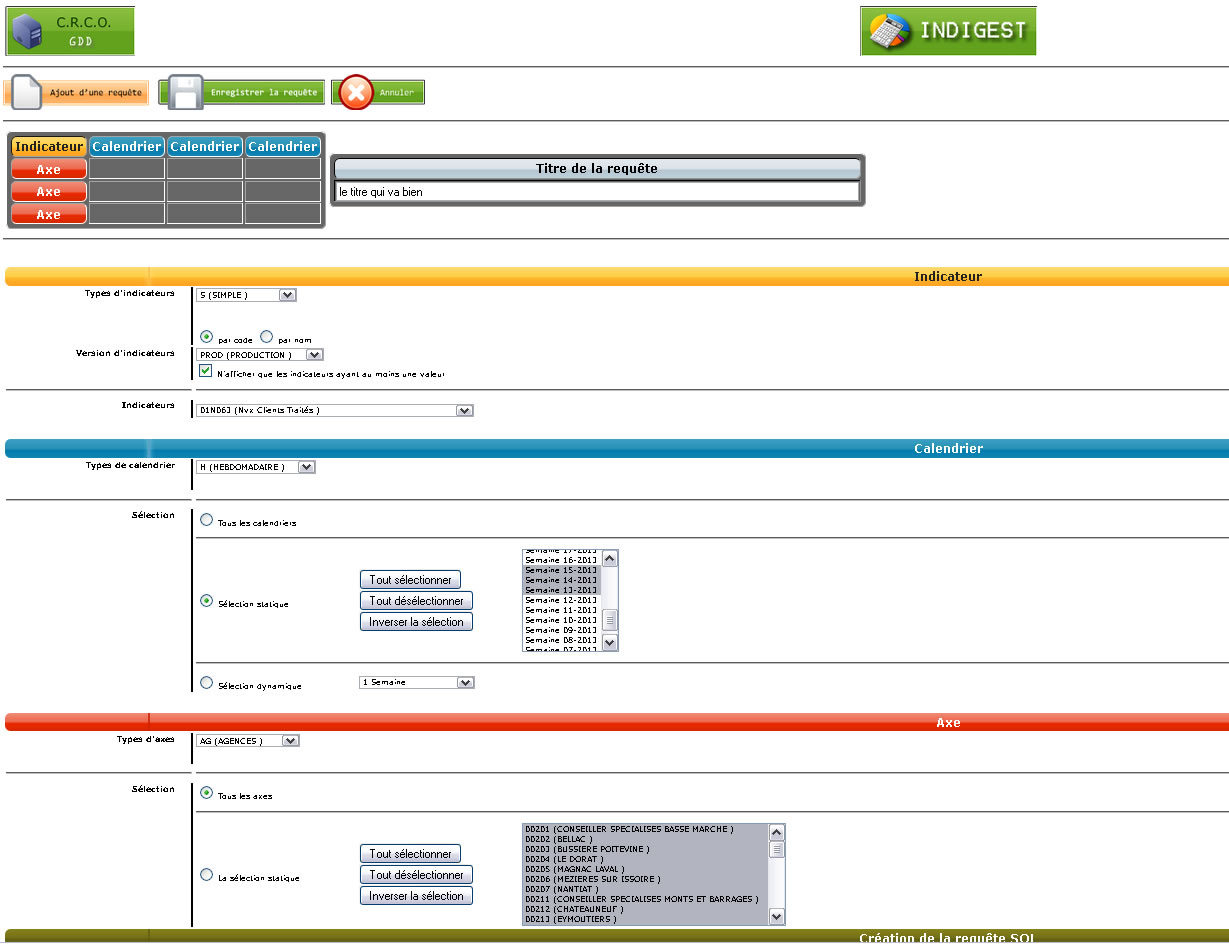The width and height of the screenshot is (1229, 944).
Task: Select the par nom radio option
Action: 266,337
